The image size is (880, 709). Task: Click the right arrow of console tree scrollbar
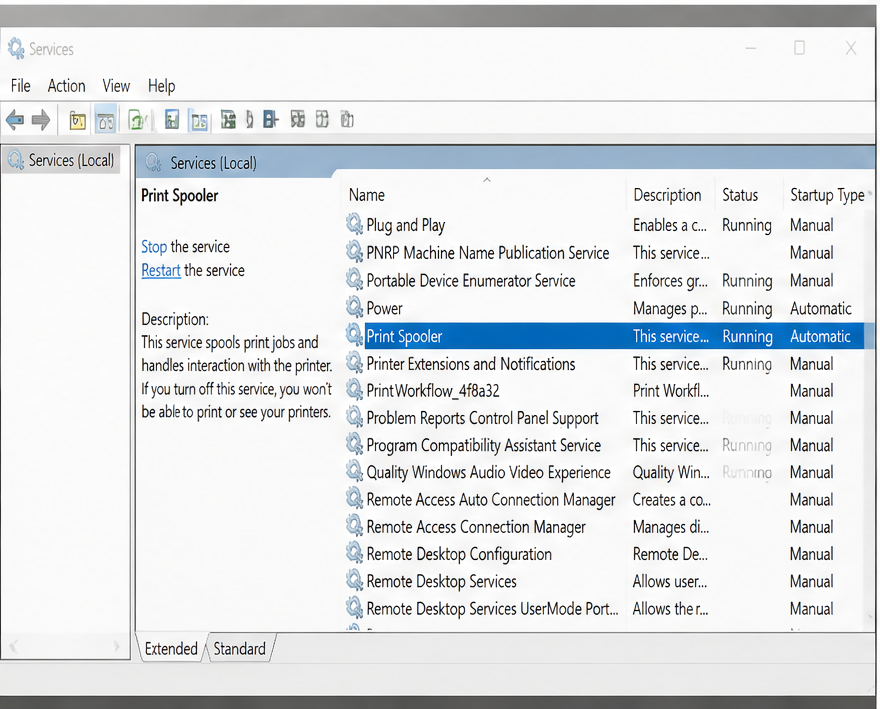(117, 647)
